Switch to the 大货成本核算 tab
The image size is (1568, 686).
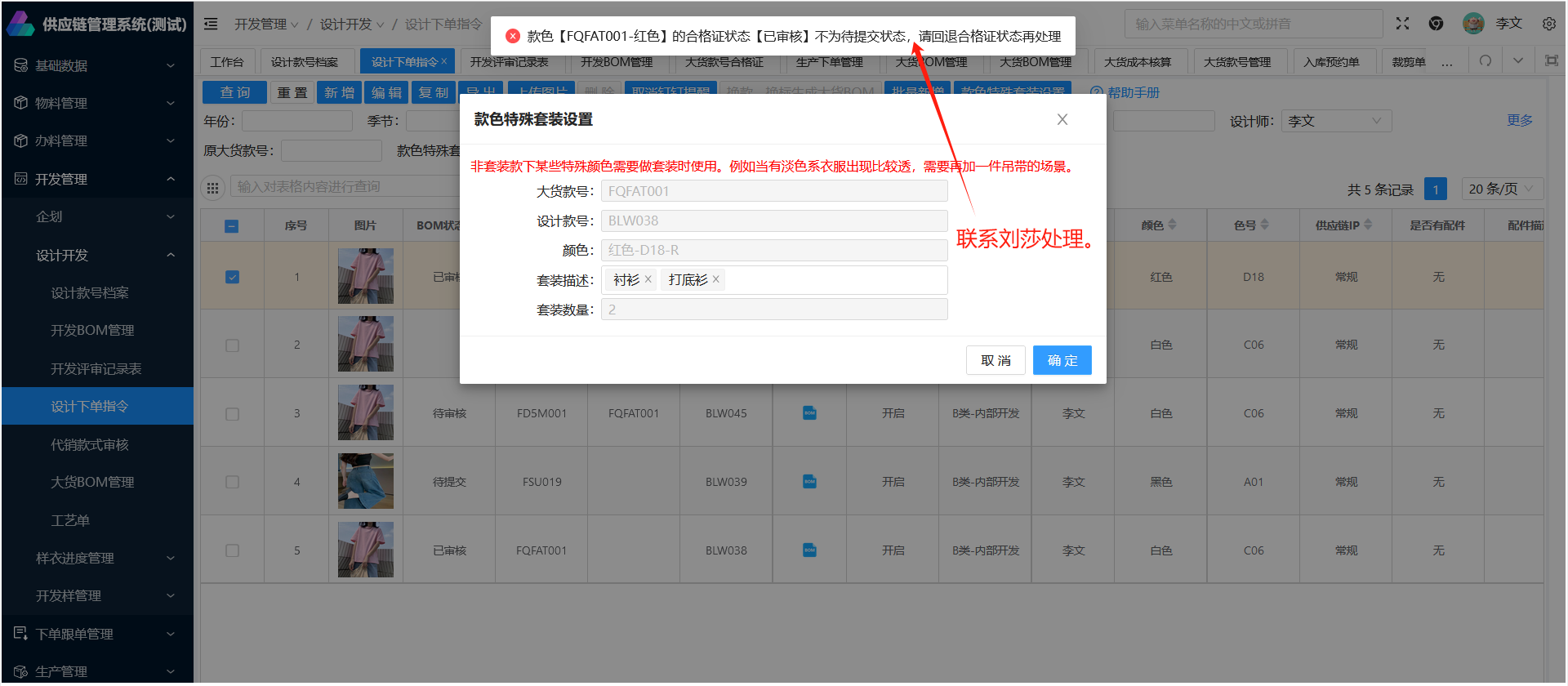[x=1138, y=62]
